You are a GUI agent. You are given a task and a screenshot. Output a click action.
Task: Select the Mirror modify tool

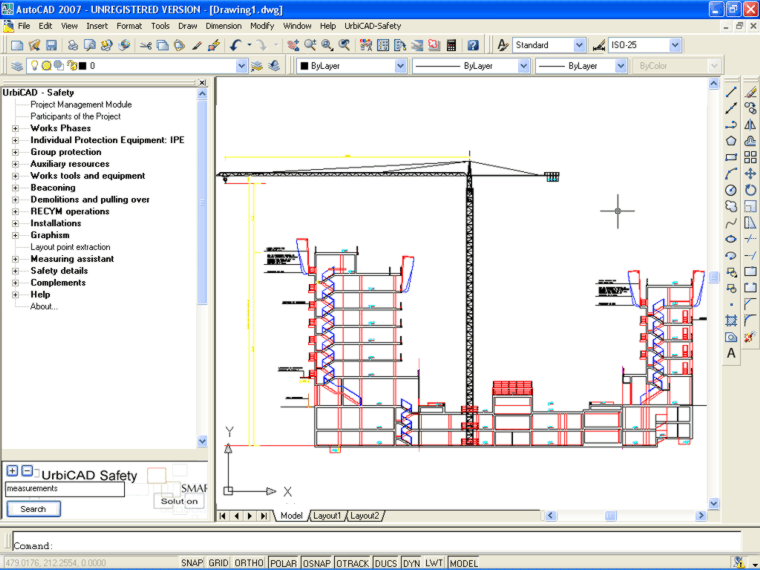750,125
